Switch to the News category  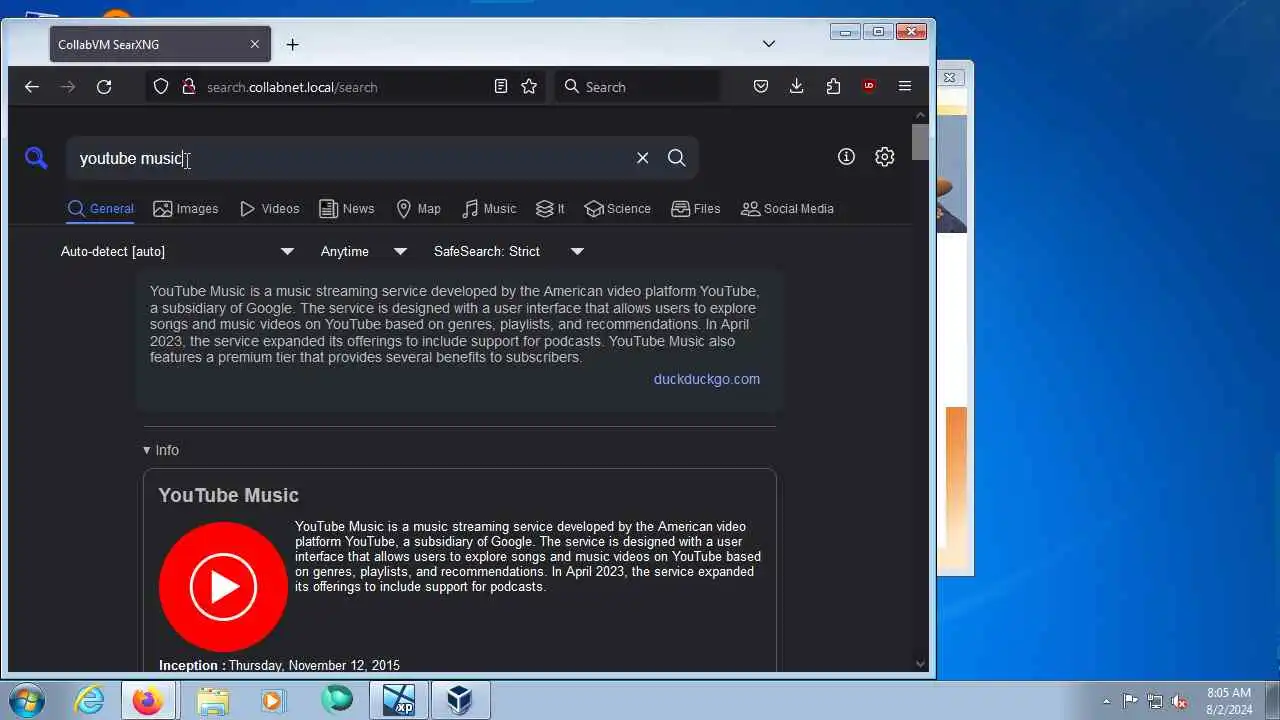(x=346, y=209)
